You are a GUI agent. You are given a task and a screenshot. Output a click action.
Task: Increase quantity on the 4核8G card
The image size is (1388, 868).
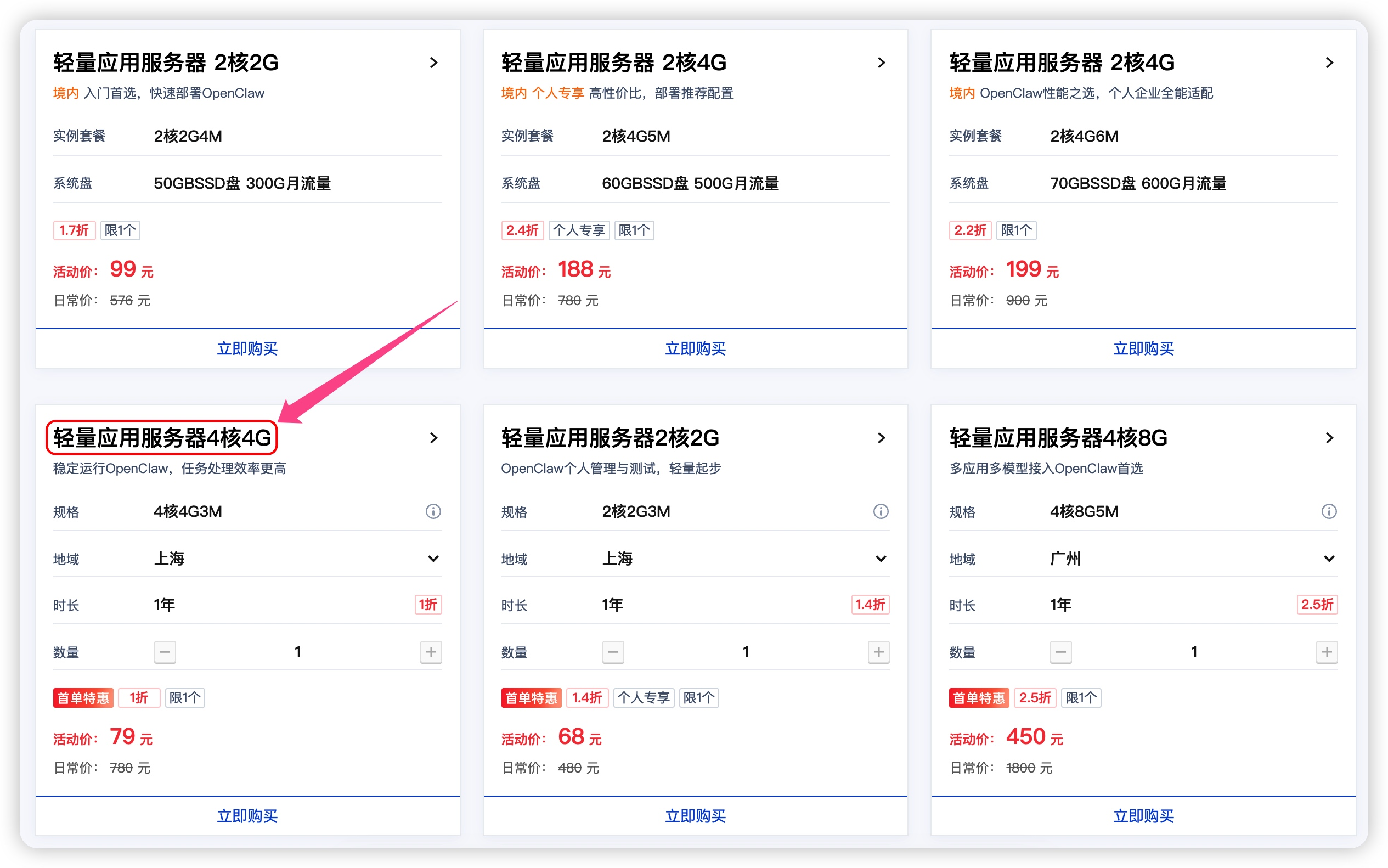tap(1327, 652)
